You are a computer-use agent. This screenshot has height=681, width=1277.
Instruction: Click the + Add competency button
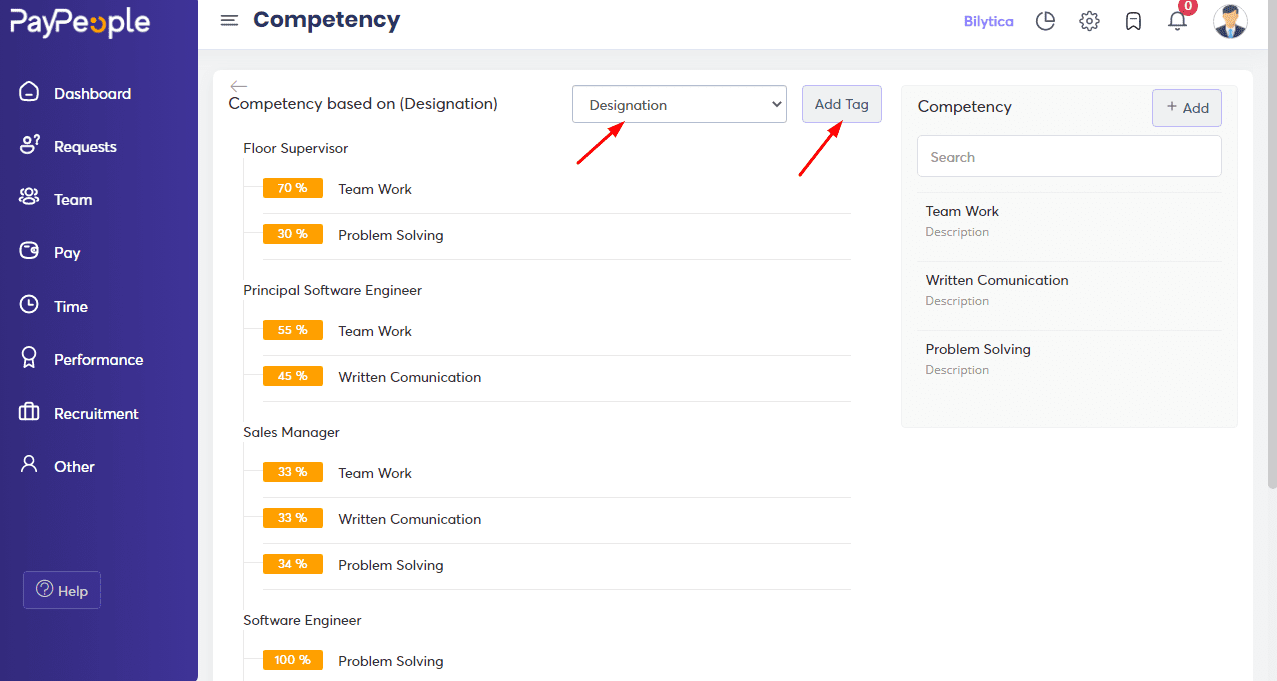[1187, 108]
